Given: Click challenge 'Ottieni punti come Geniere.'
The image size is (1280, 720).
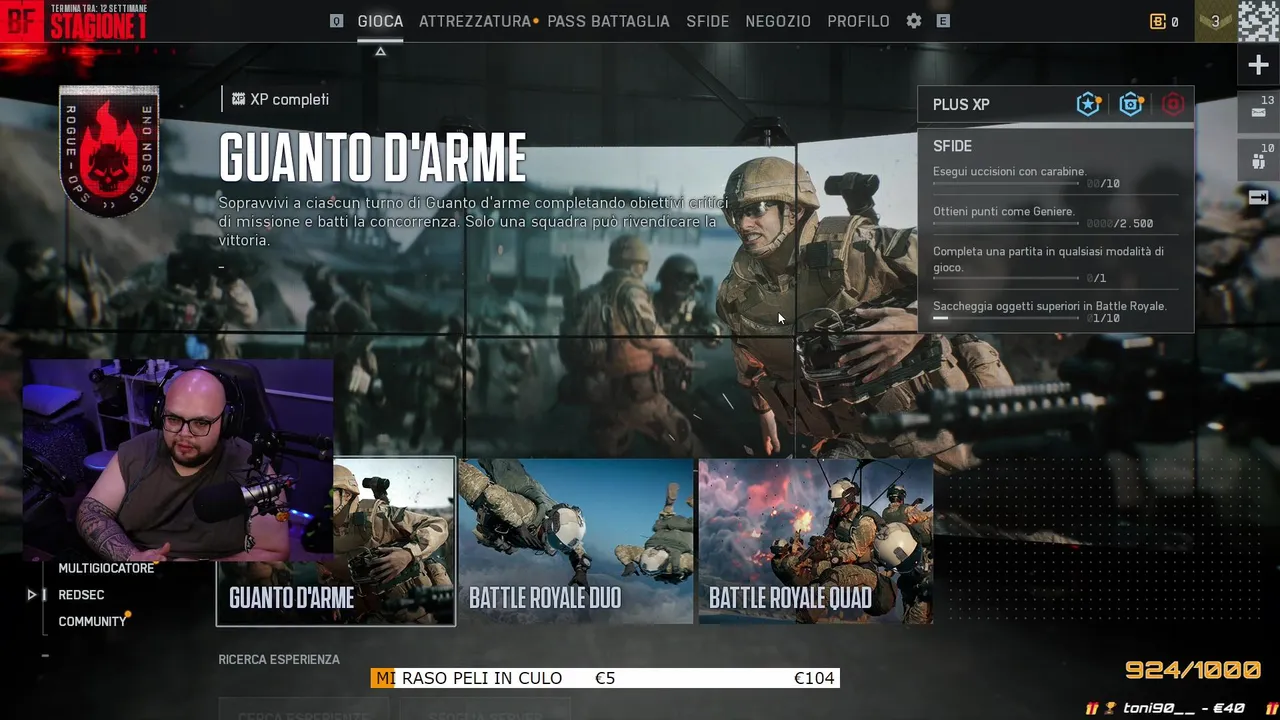Looking at the screenshot, I should (1004, 212).
